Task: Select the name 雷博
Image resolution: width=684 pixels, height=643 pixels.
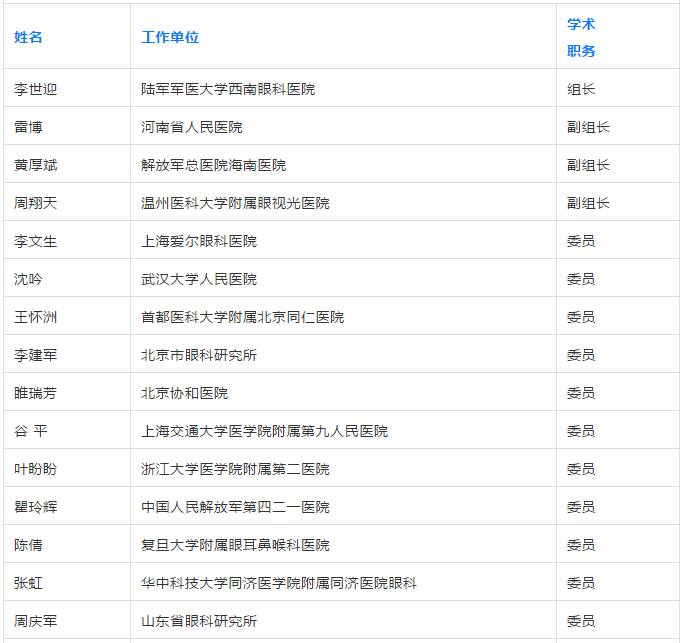Action: pyautogui.click(x=28, y=127)
